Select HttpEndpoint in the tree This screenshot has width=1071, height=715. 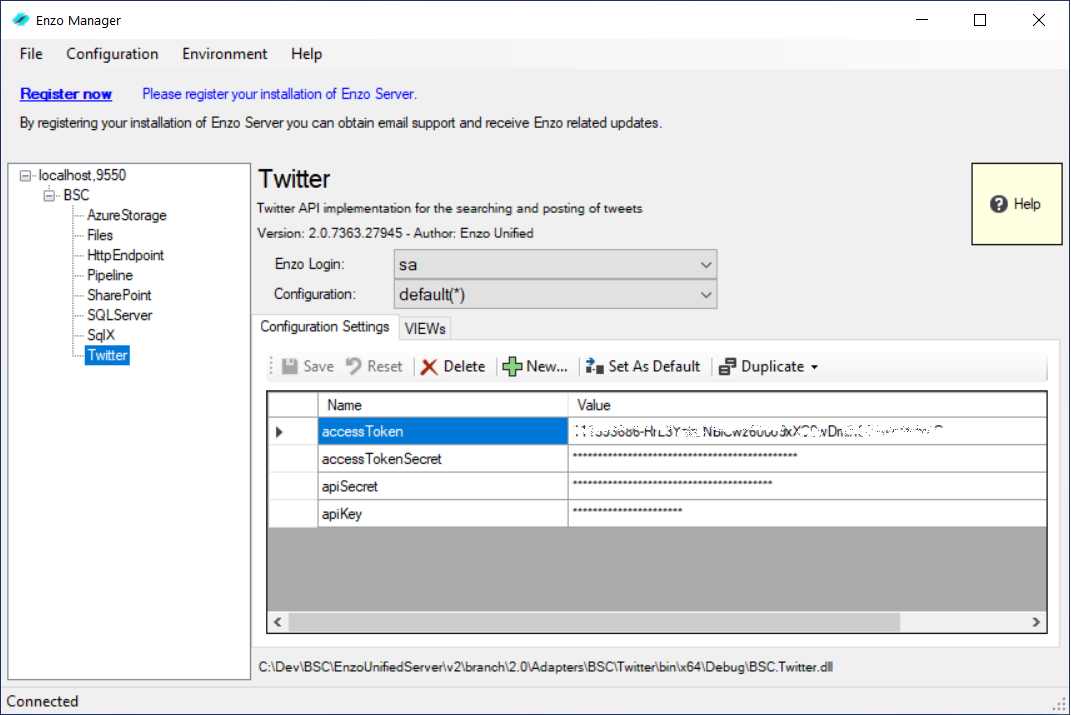tap(126, 255)
